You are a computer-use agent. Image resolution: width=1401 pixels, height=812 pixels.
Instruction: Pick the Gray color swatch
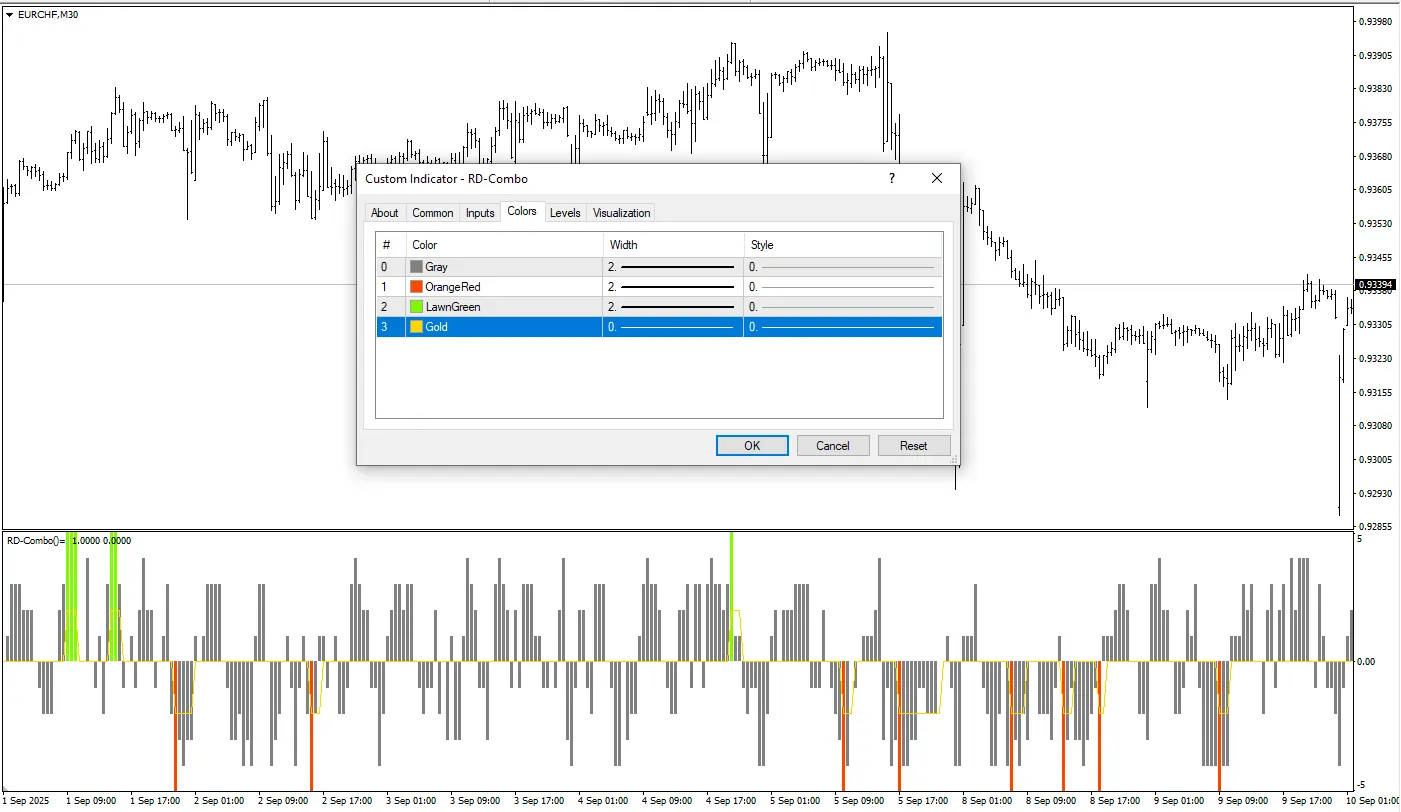417,267
